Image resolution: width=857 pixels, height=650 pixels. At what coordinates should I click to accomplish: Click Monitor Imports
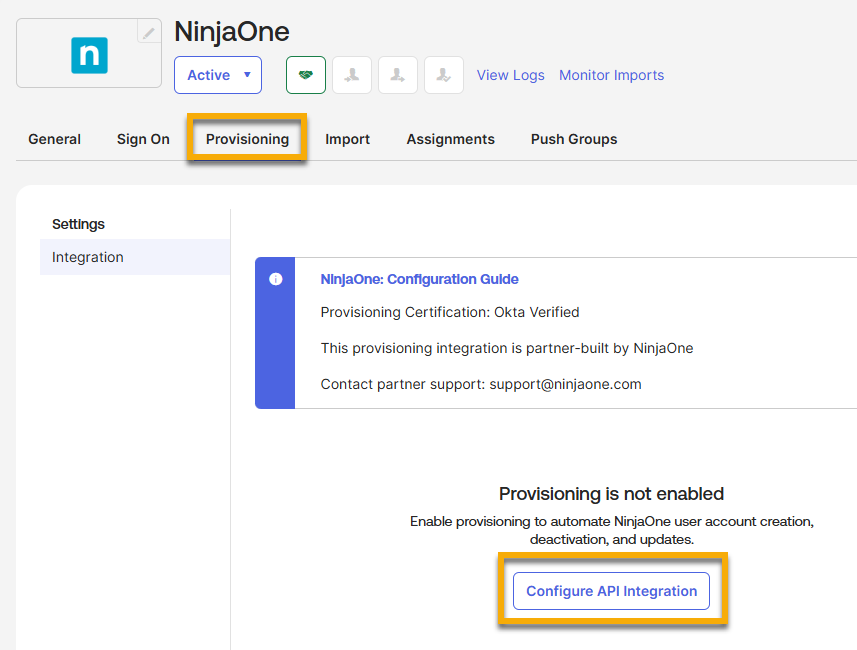(611, 75)
